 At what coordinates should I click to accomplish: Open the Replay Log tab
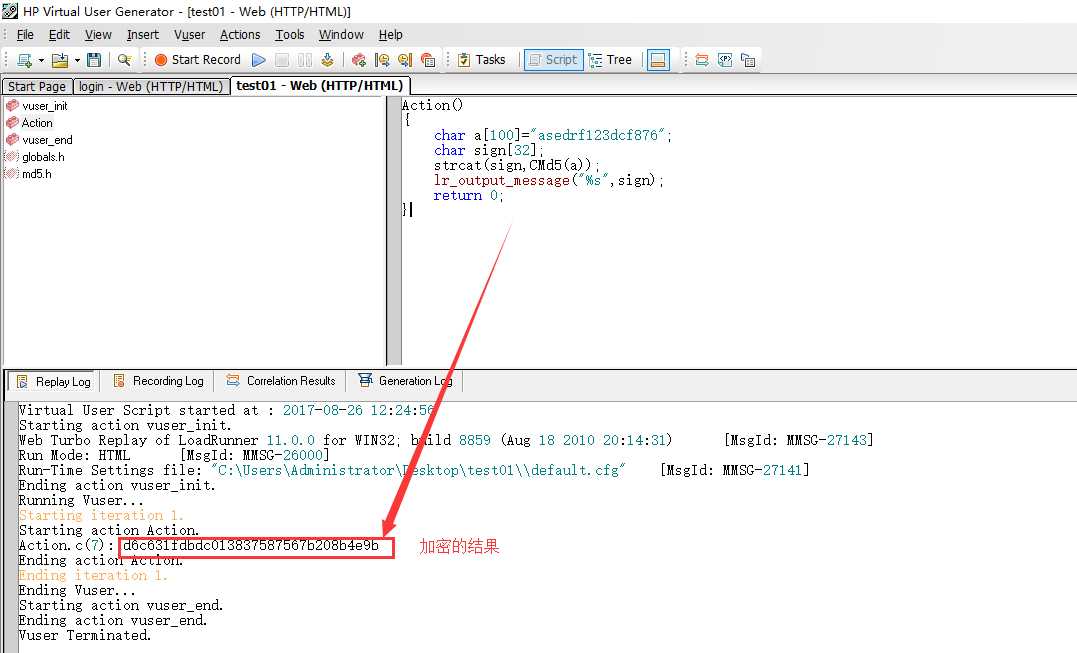pyautogui.click(x=54, y=382)
